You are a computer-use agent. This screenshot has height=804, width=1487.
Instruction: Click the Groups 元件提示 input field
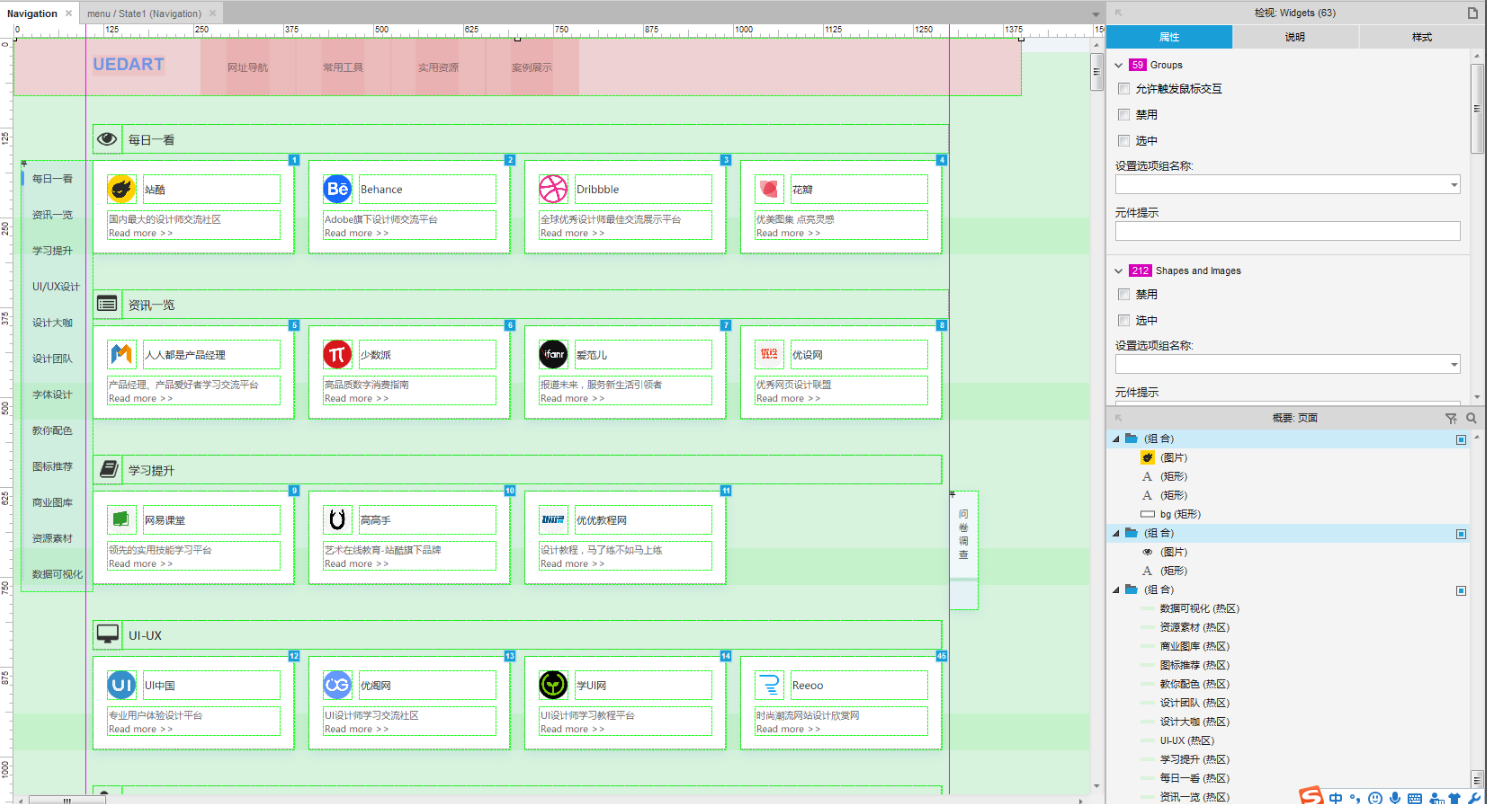[x=1287, y=231]
